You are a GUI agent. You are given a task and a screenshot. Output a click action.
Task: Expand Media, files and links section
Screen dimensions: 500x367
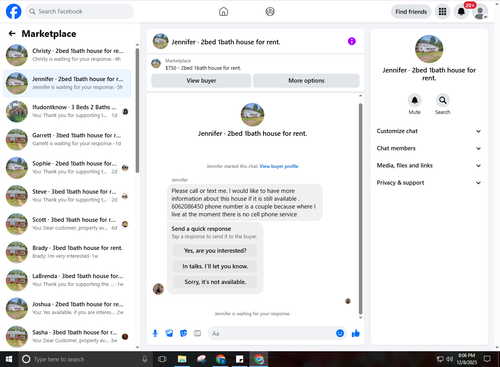click(x=429, y=165)
